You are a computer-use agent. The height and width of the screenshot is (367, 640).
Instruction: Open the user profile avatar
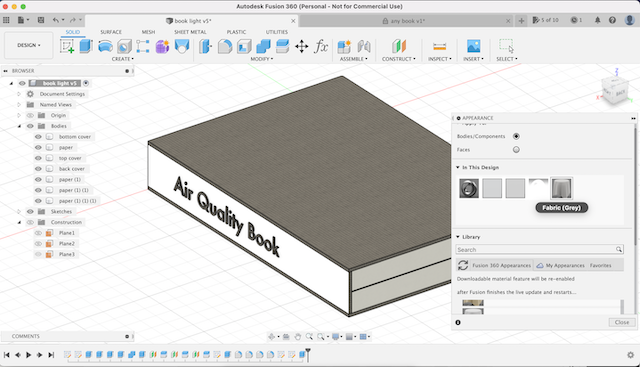tap(629, 20)
